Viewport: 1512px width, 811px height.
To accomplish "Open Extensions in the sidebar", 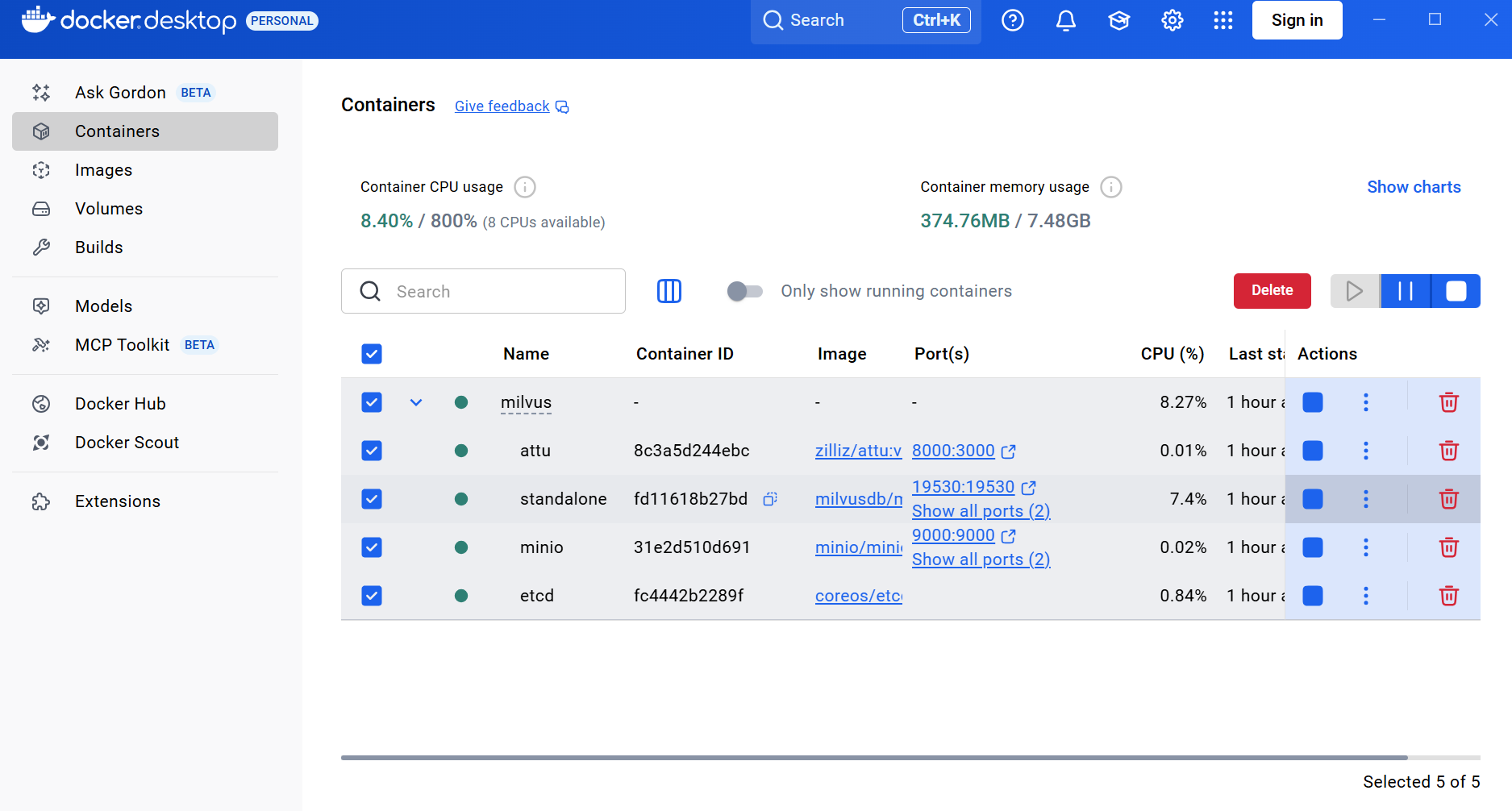I will 145,501.
